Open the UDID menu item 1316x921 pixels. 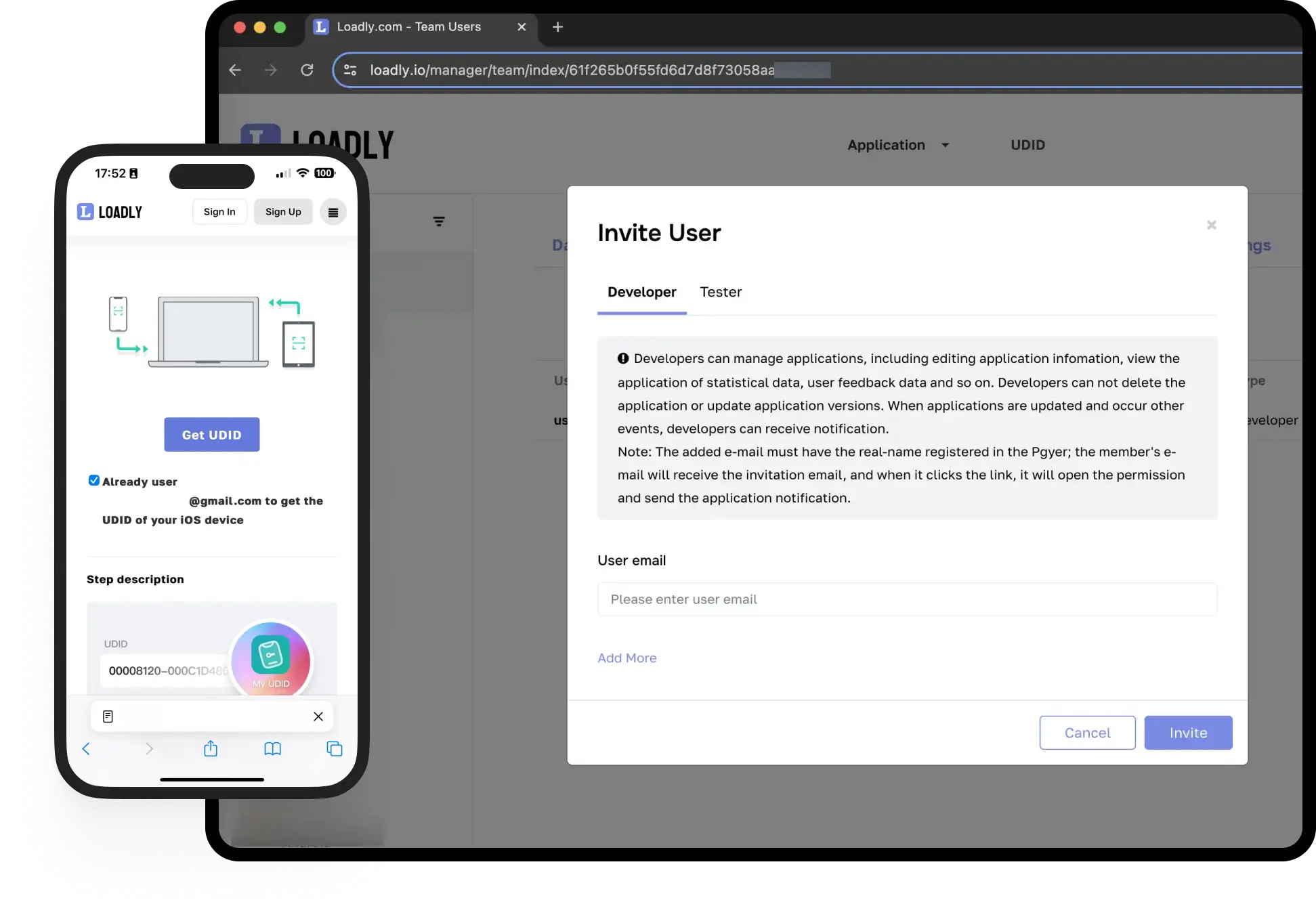tap(1027, 145)
